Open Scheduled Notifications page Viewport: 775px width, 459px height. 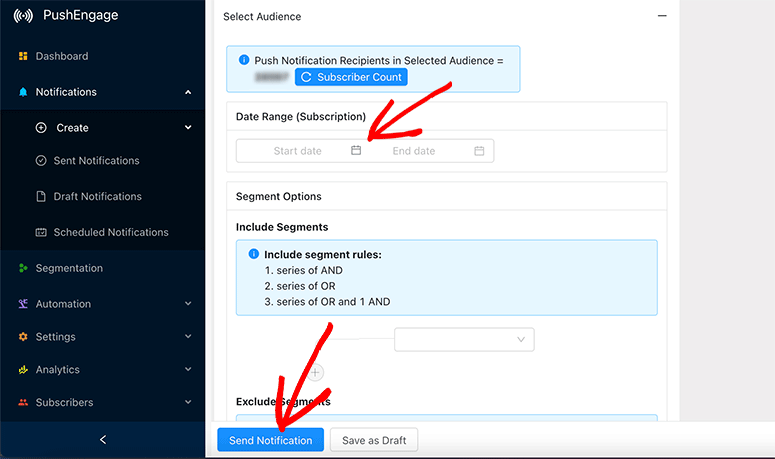[x=110, y=233]
